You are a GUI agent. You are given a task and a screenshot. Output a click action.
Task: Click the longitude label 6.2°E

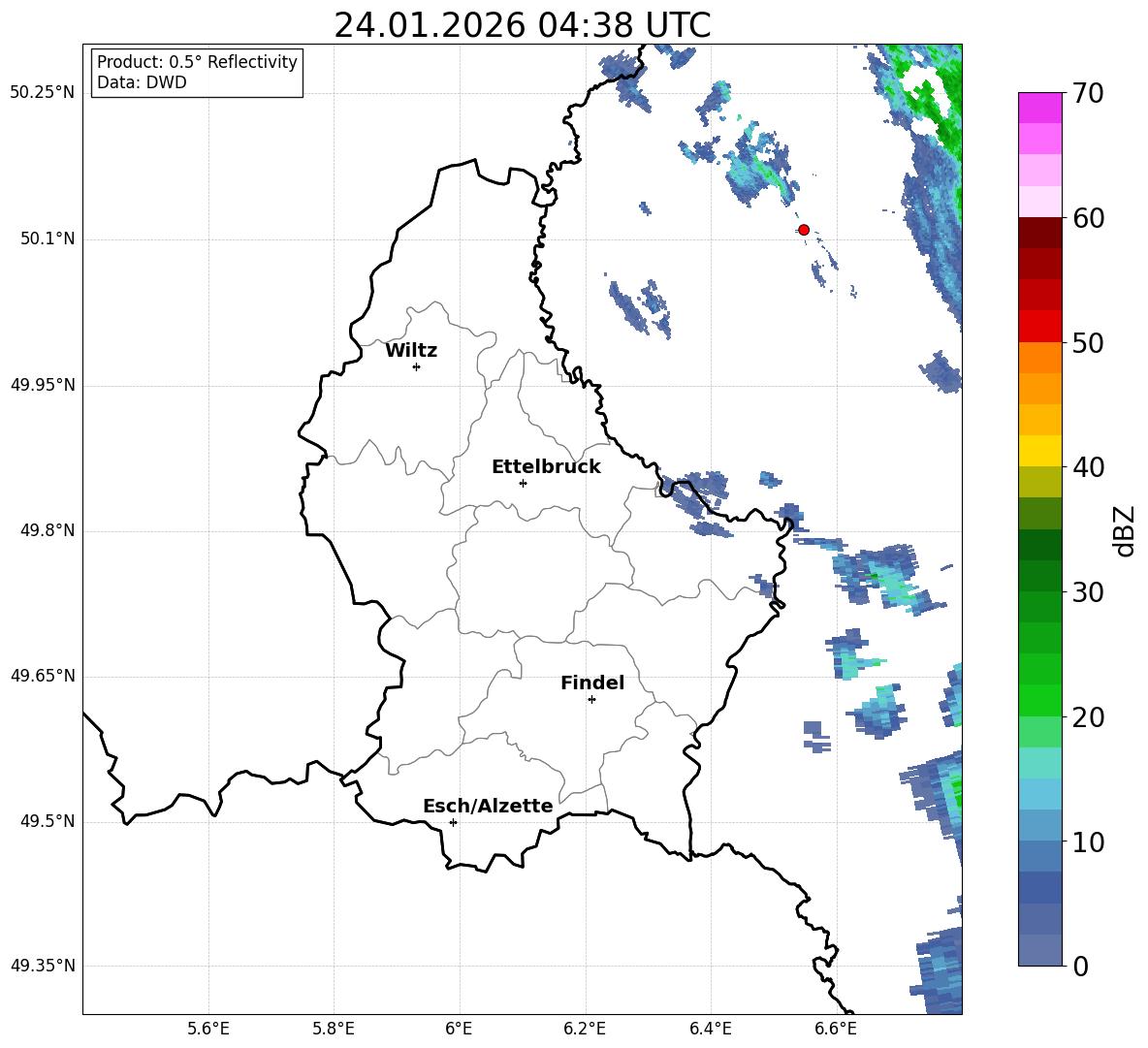tap(585, 1029)
